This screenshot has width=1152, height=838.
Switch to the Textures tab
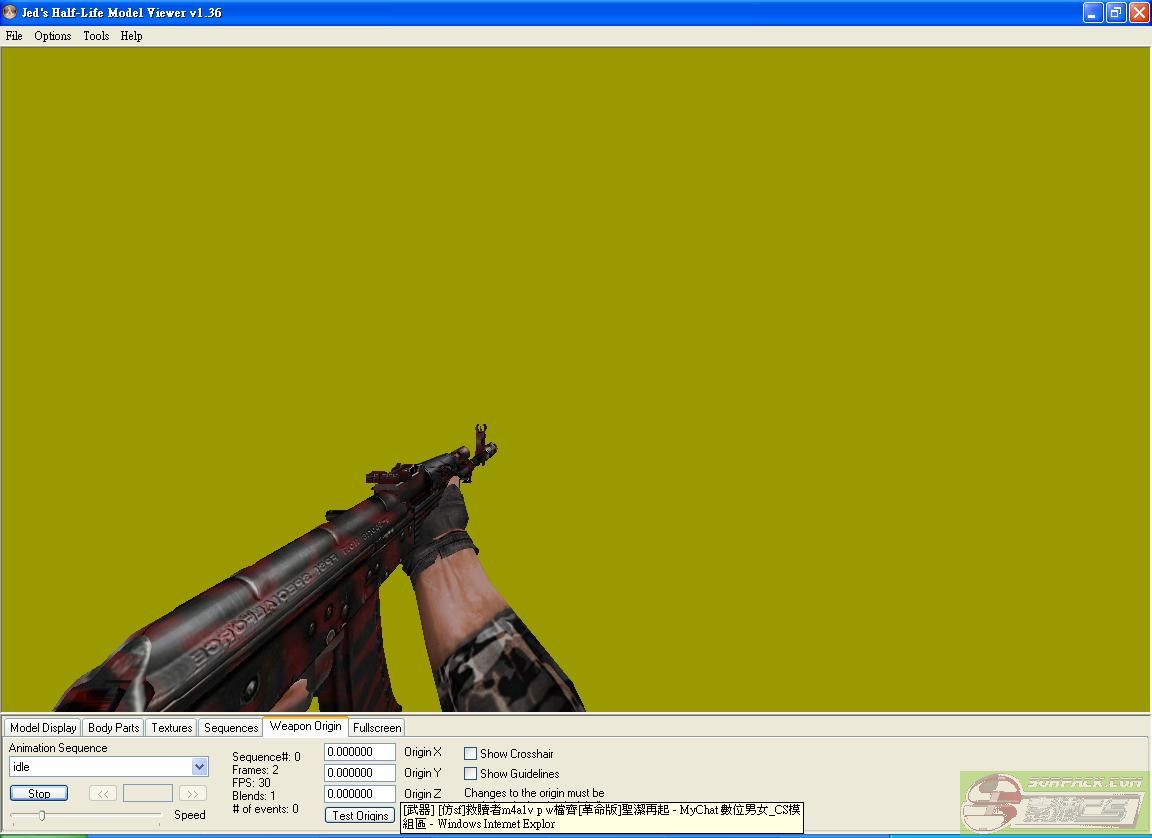coord(171,727)
